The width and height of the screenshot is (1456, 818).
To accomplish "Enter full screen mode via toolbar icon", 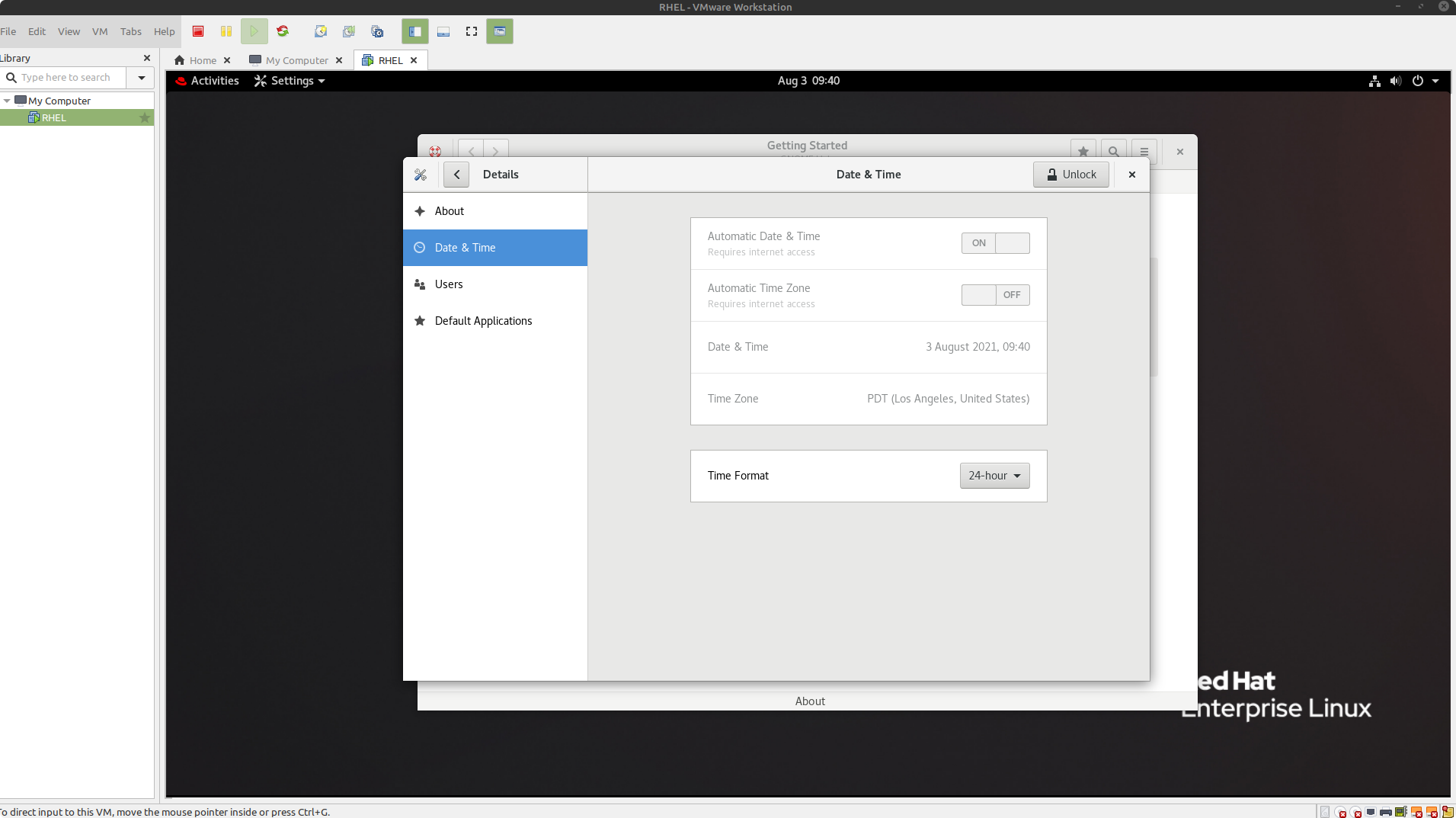I will [x=472, y=31].
